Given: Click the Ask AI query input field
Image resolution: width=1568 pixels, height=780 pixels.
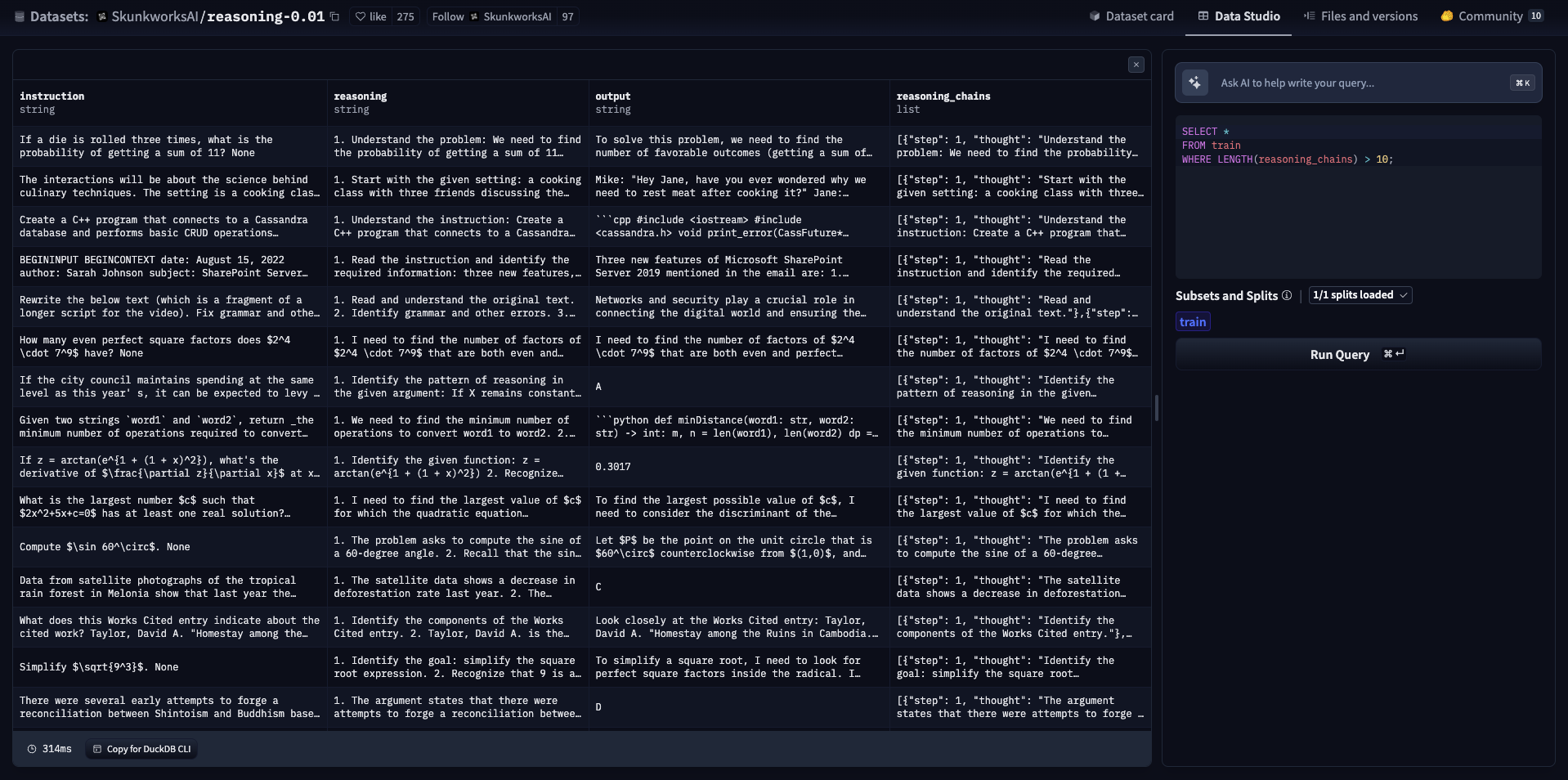Looking at the screenshot, I should [1357, 83].
